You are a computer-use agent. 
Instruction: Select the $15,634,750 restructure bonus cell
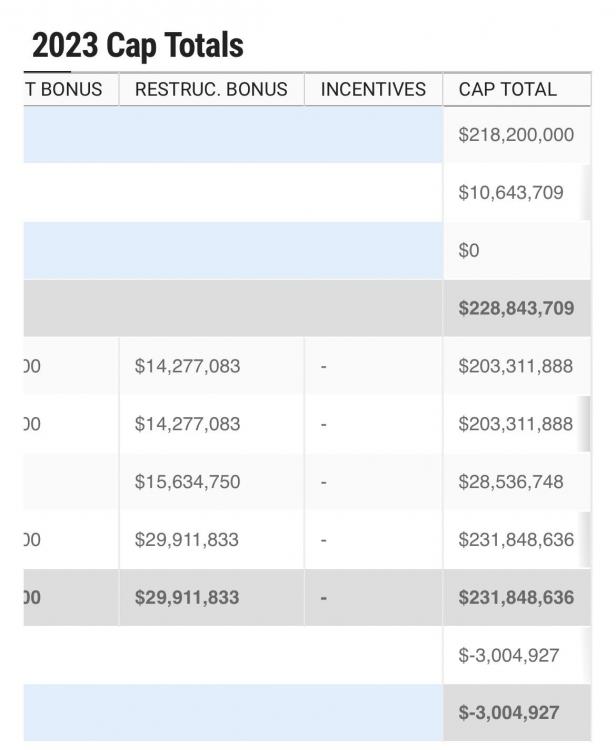(x=187, y=482)
